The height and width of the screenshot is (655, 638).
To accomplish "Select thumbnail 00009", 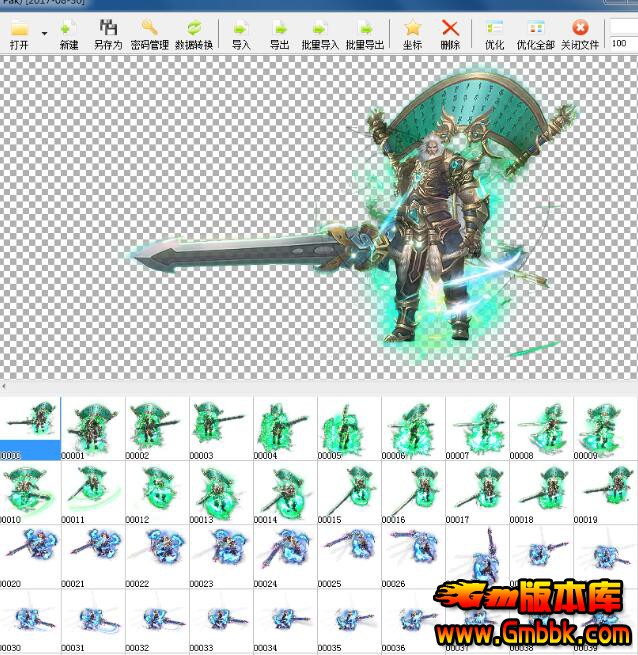I will pos(605,429).
